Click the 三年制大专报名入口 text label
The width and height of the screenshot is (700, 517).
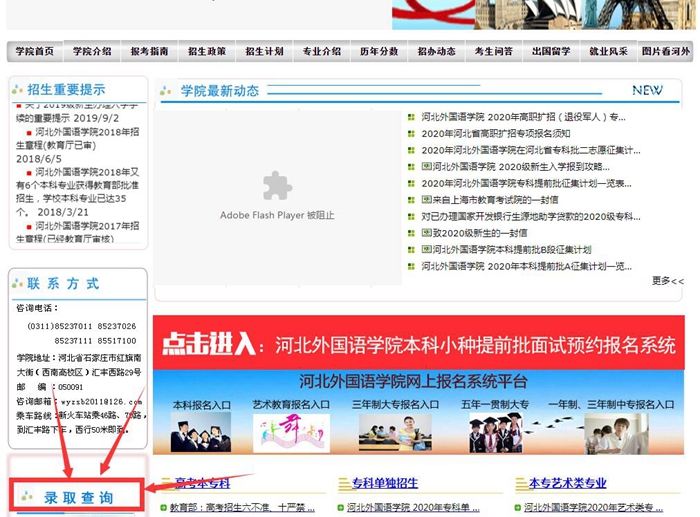(396, 404)
